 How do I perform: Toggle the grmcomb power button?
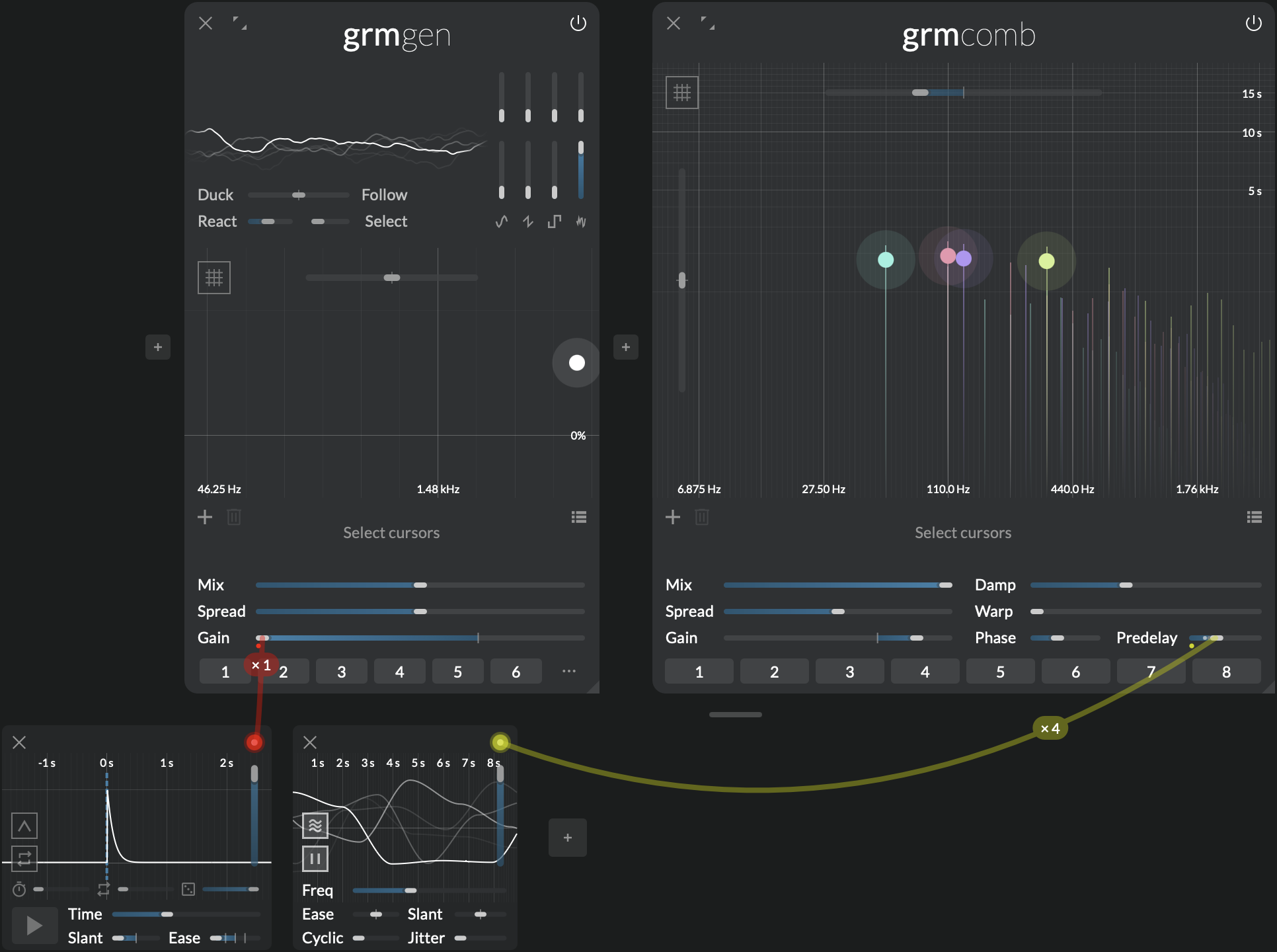point(1253,24)
